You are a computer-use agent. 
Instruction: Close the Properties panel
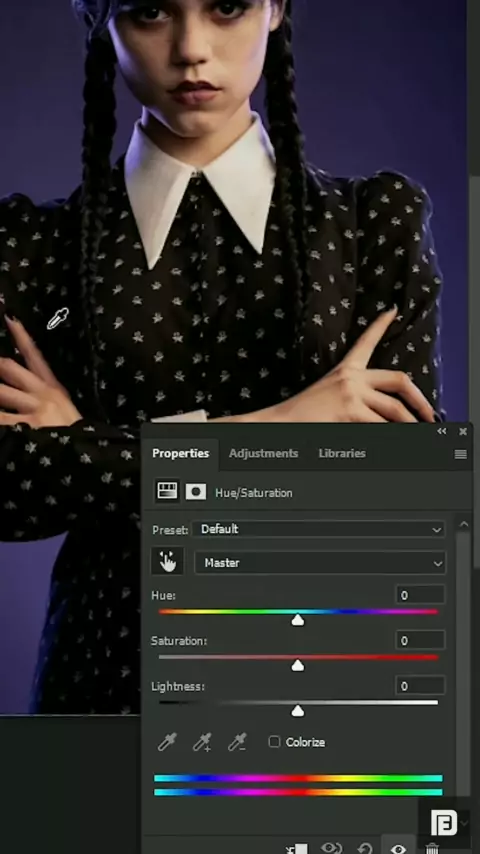[463, 431]
